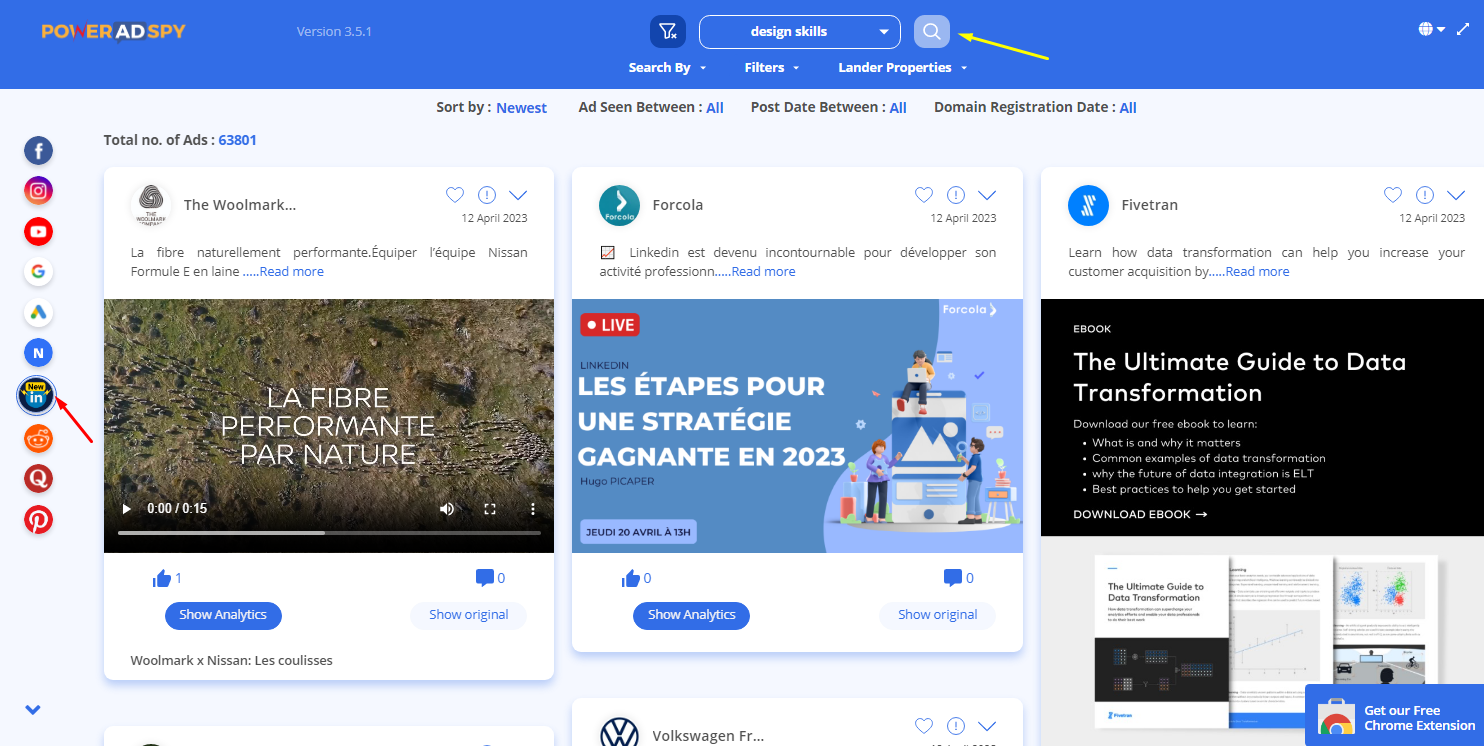The width and height of the screenshot is (1484, 746).
Task: Click Read more on Fivetran ad text
Action: point(1258,272)
